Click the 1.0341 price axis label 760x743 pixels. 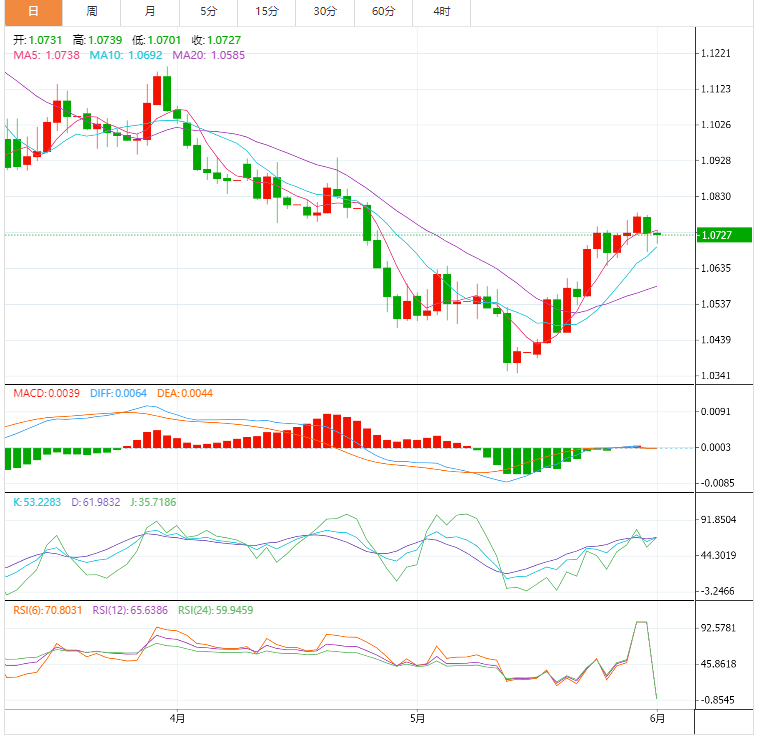click(716, 376)
